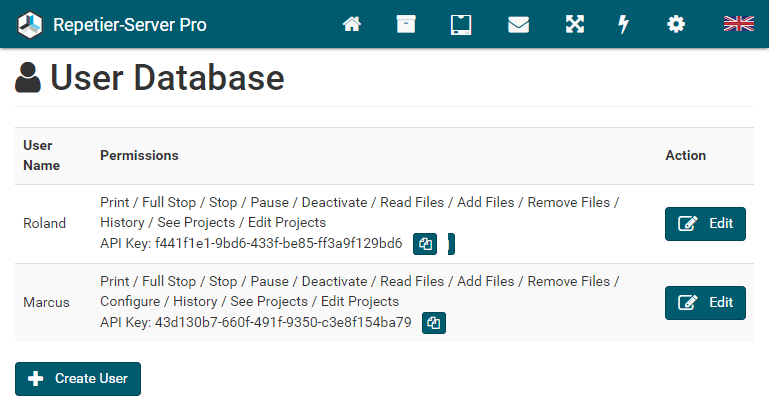Image resolution: width=769 pixels, height=404 pixels.
Task: Edit the user Roland
Action: click(x=705, y=224)
